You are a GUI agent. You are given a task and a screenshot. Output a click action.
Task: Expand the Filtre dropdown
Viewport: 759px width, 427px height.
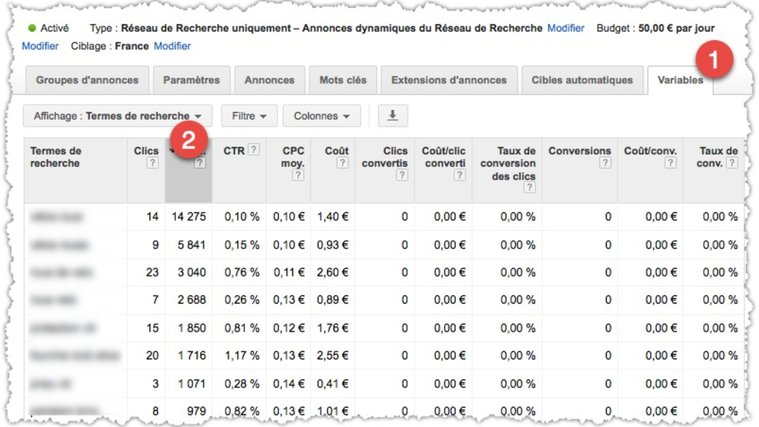(249, 116)
